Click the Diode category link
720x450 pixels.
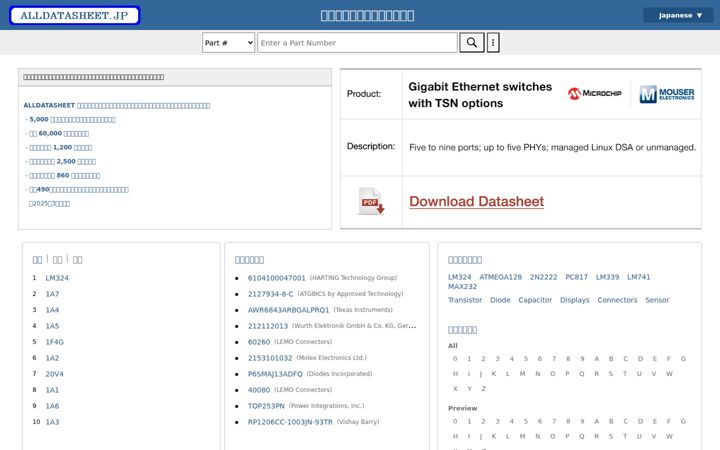pyautogui.click(x=500, y=300)
